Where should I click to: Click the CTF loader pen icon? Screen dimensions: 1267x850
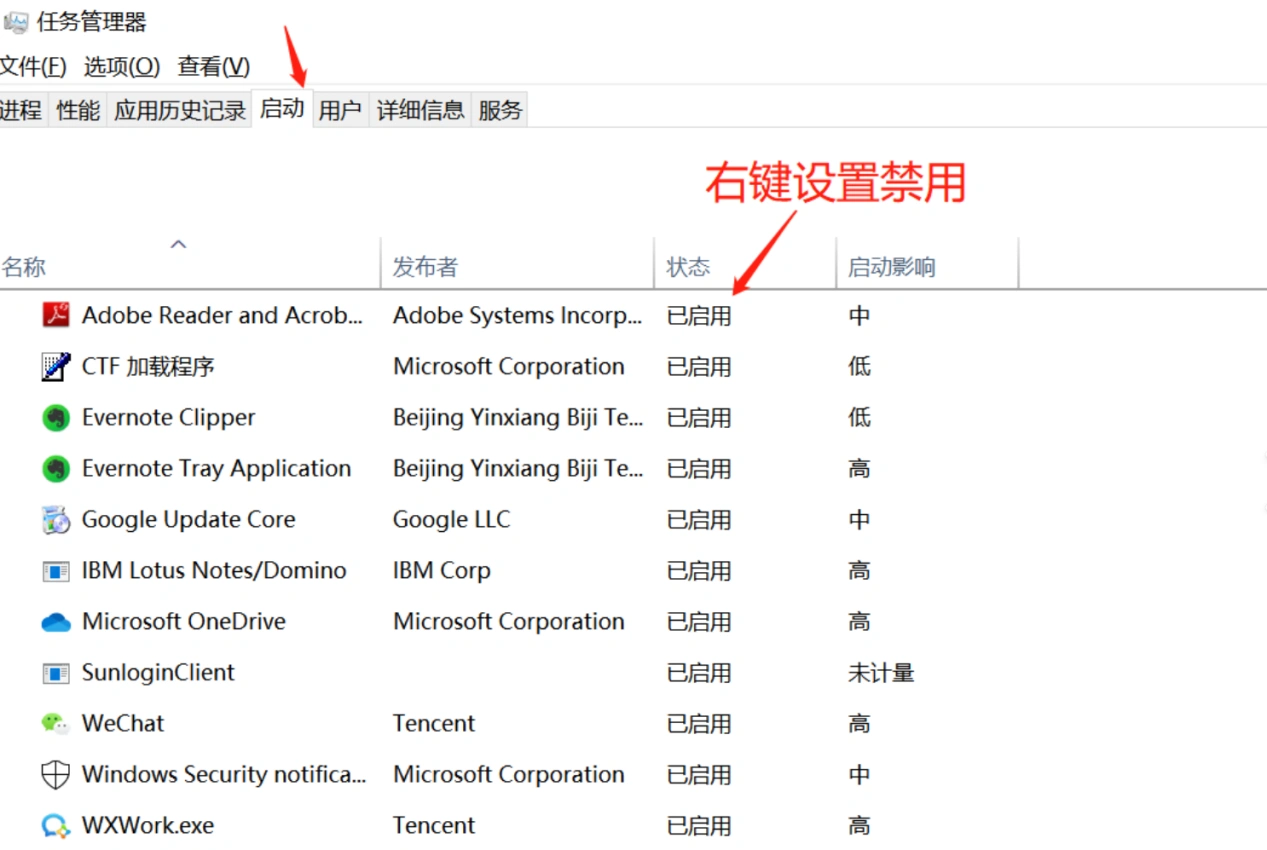[56, 367]
